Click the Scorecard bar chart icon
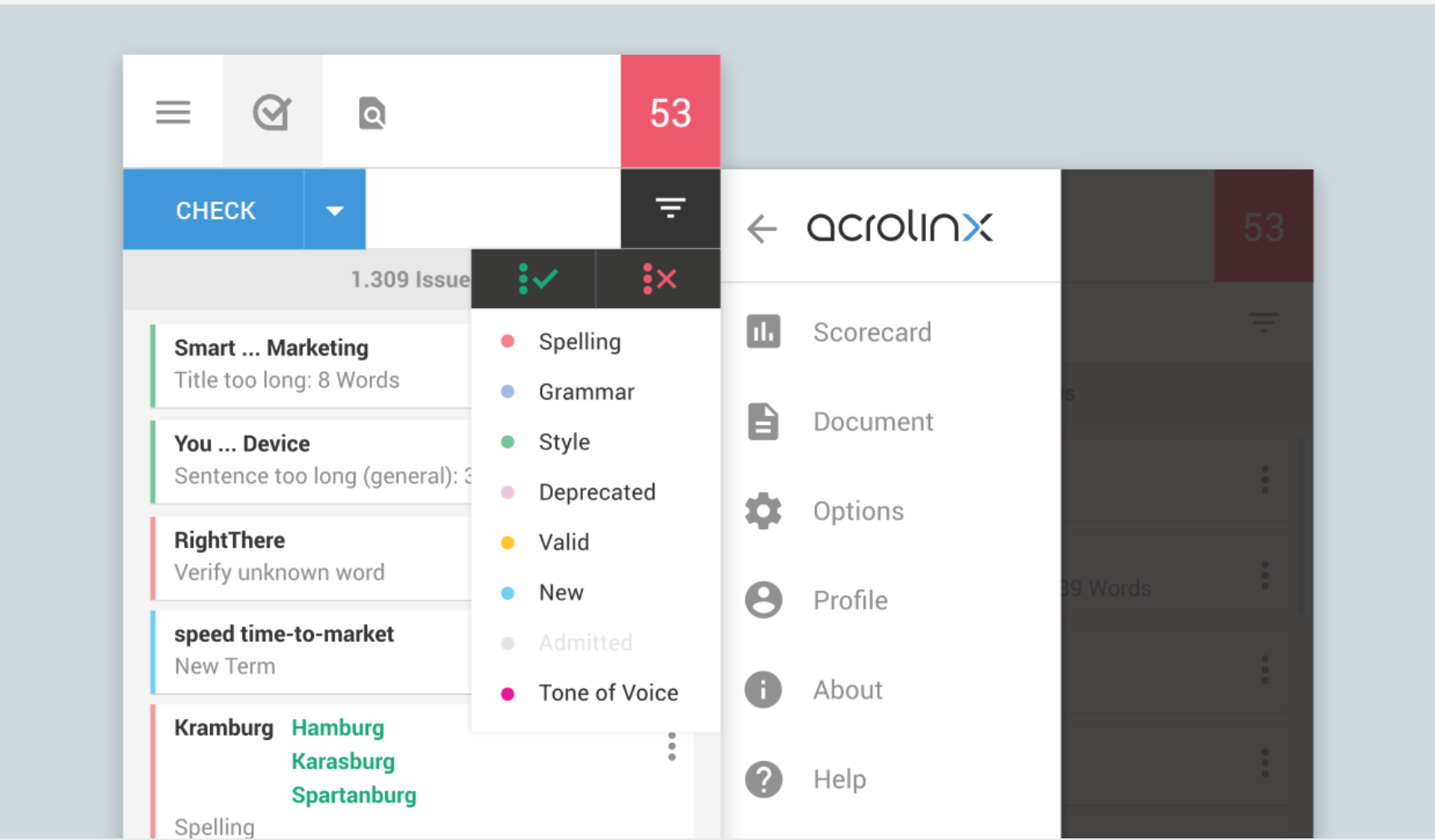This screenshot has height=840, width=1435. coord(764,331)
